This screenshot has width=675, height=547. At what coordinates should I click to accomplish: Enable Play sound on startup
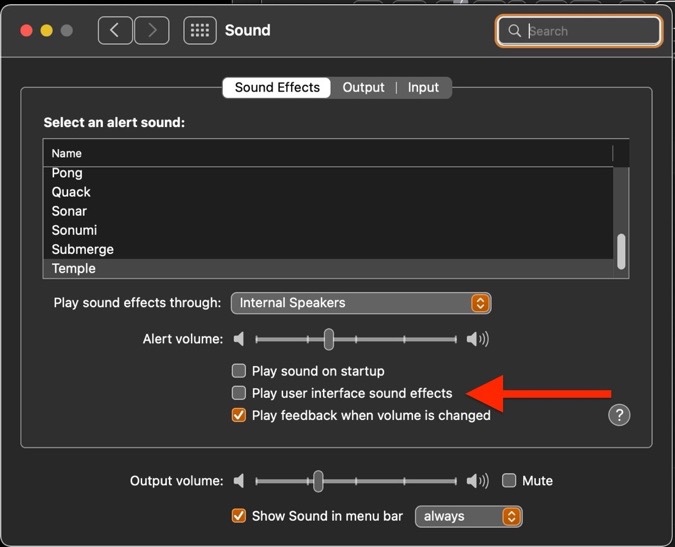click(239, 371)
